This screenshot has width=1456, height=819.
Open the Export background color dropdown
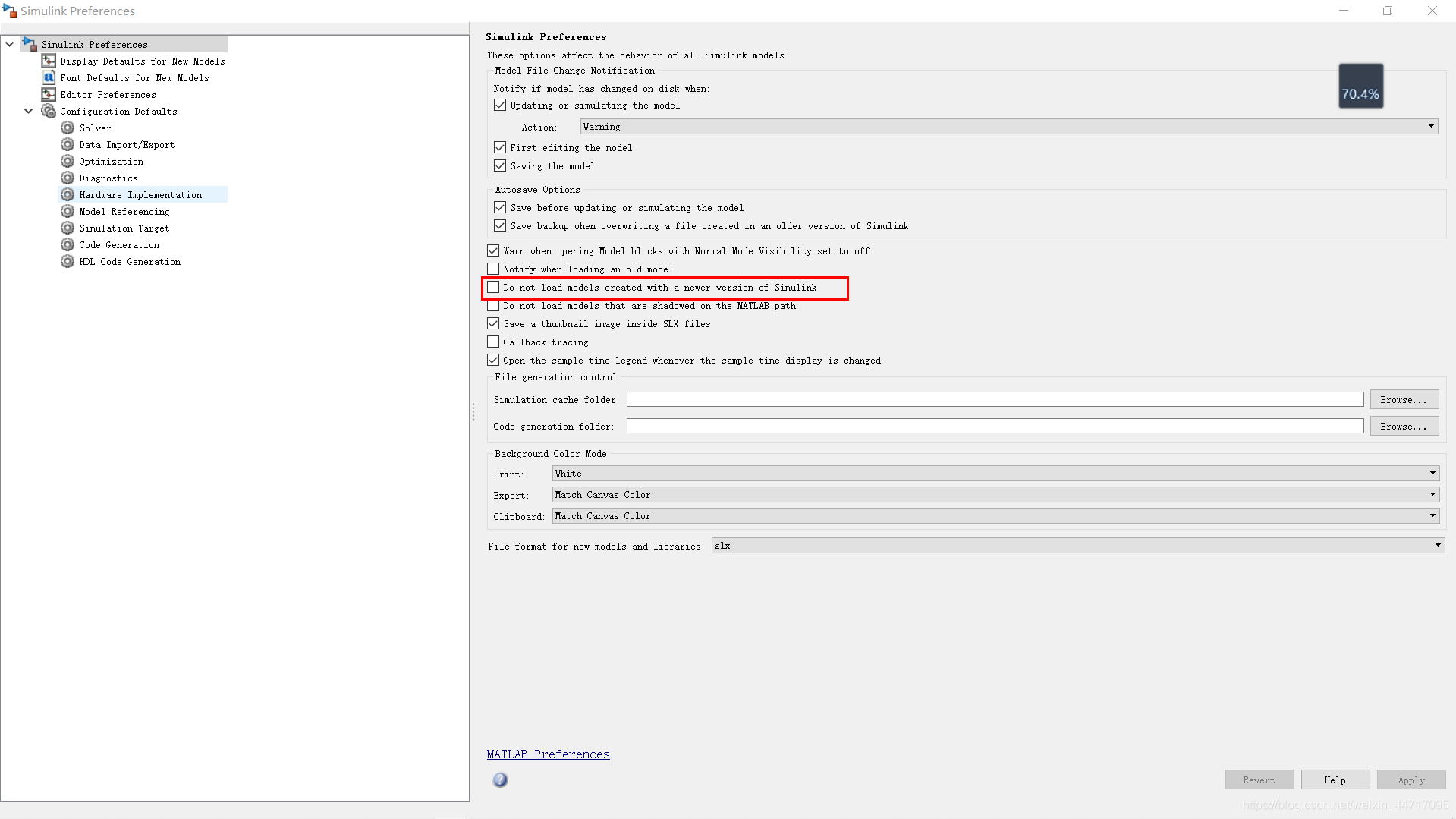pos(995,494)
